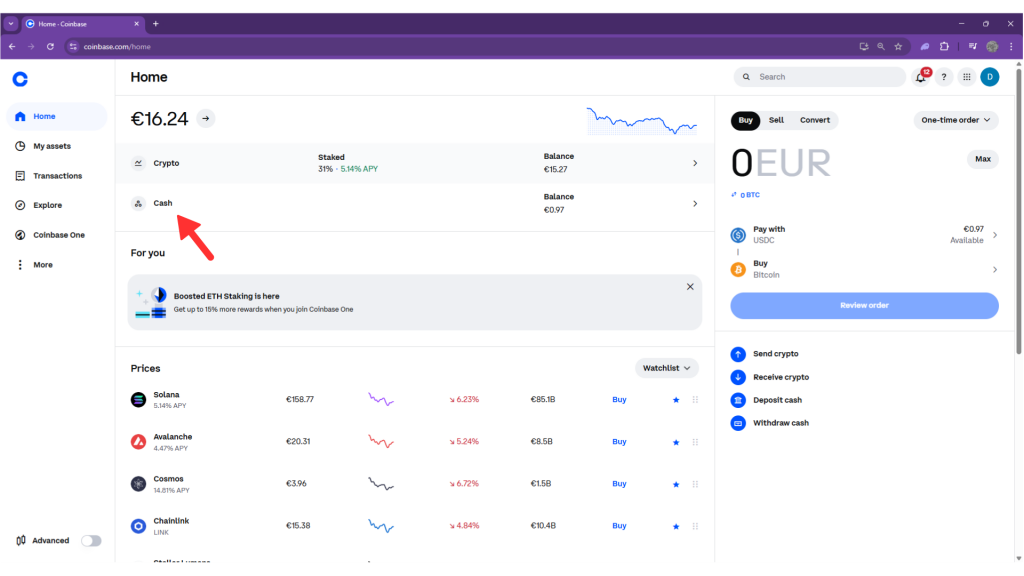Click the Deposit cash icon
1024x576 pixels.
pos(738,400)
